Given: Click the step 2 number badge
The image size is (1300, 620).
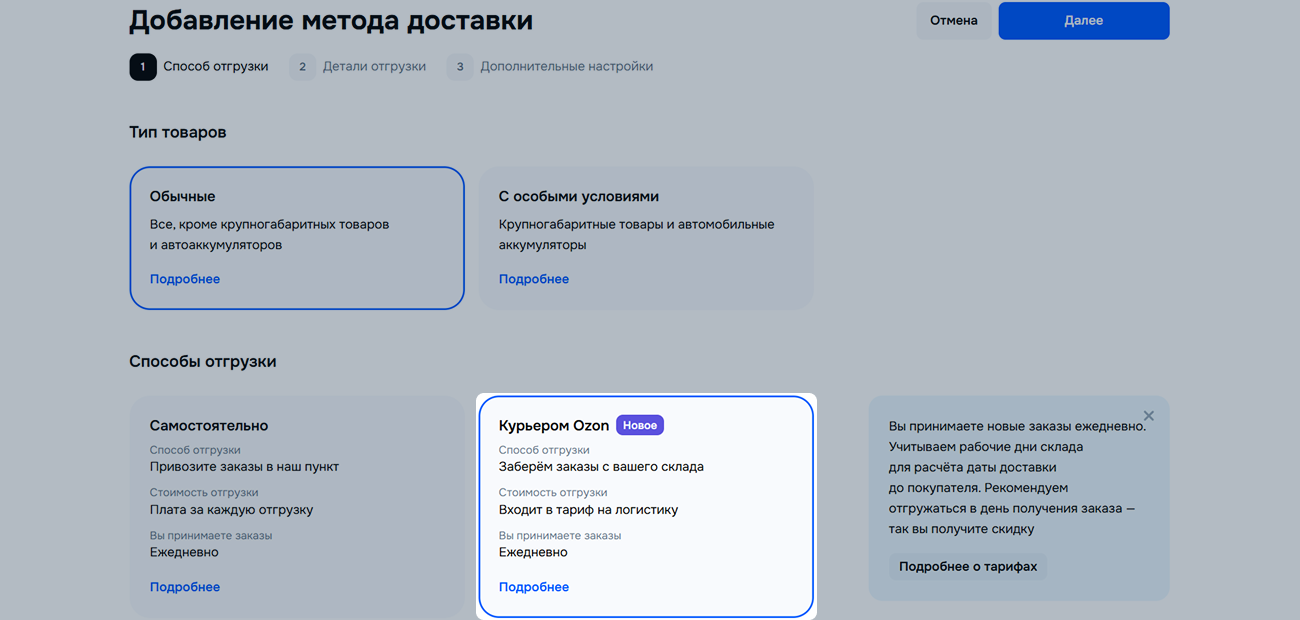Looking at the screenshot, I should (302, 67).
